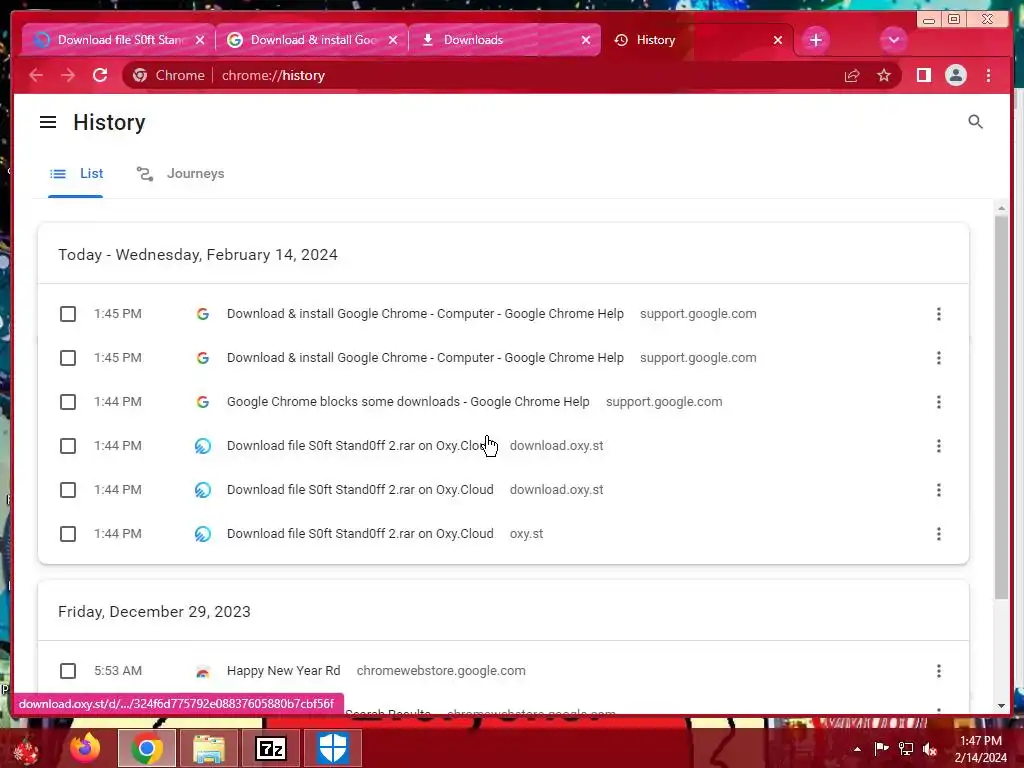Bookmark this tab with the star icon
The width and height of the screenshot is (1024, 768).
point(884,76)
